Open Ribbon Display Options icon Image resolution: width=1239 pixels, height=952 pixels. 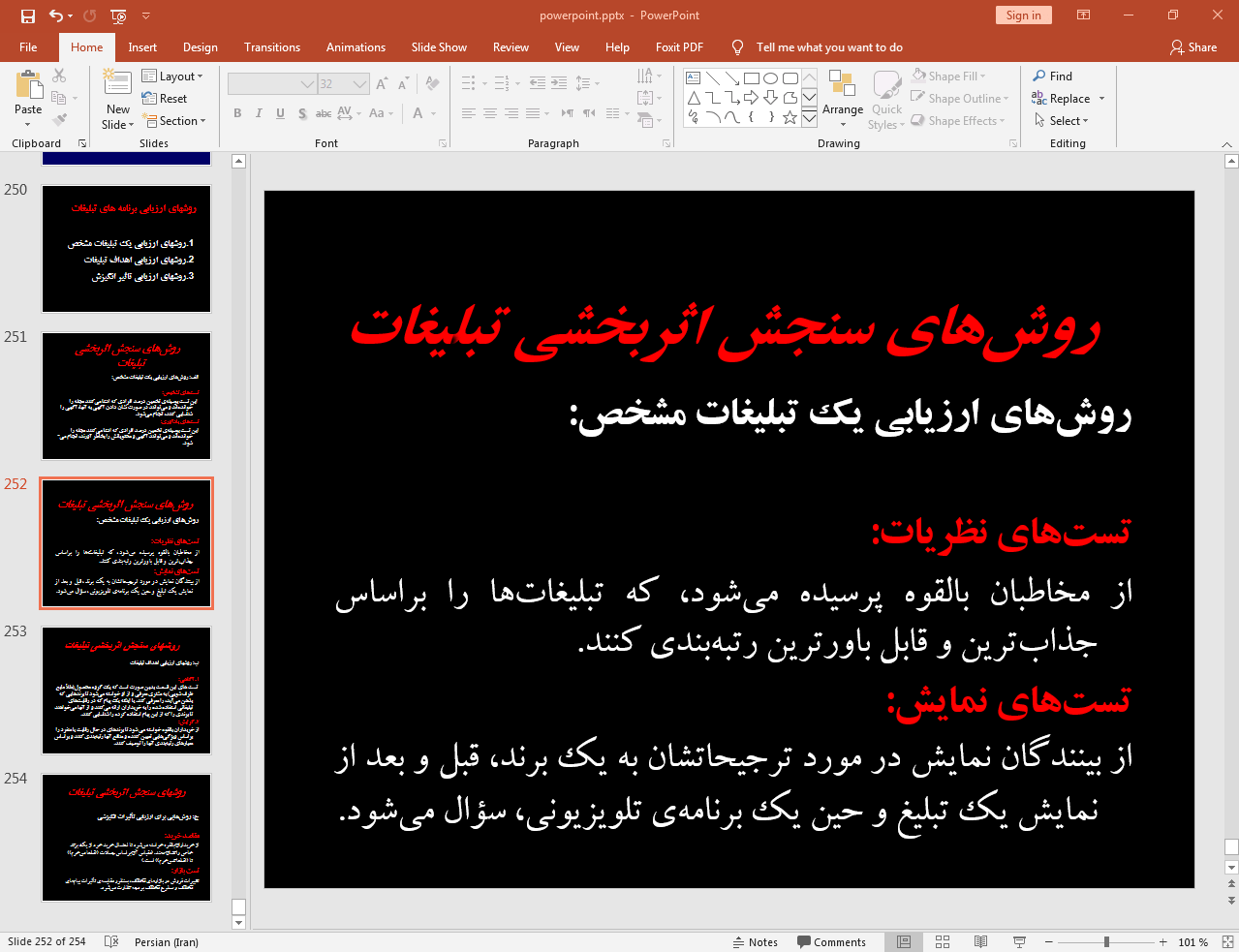[x=1084, y=15]
